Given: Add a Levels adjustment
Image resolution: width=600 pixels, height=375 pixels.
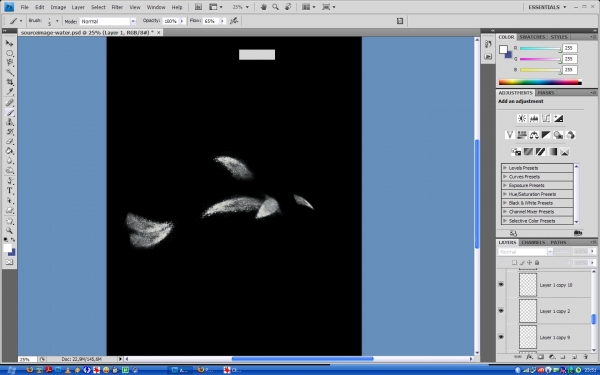Looking at the screenshot, I should click(534, 118).
